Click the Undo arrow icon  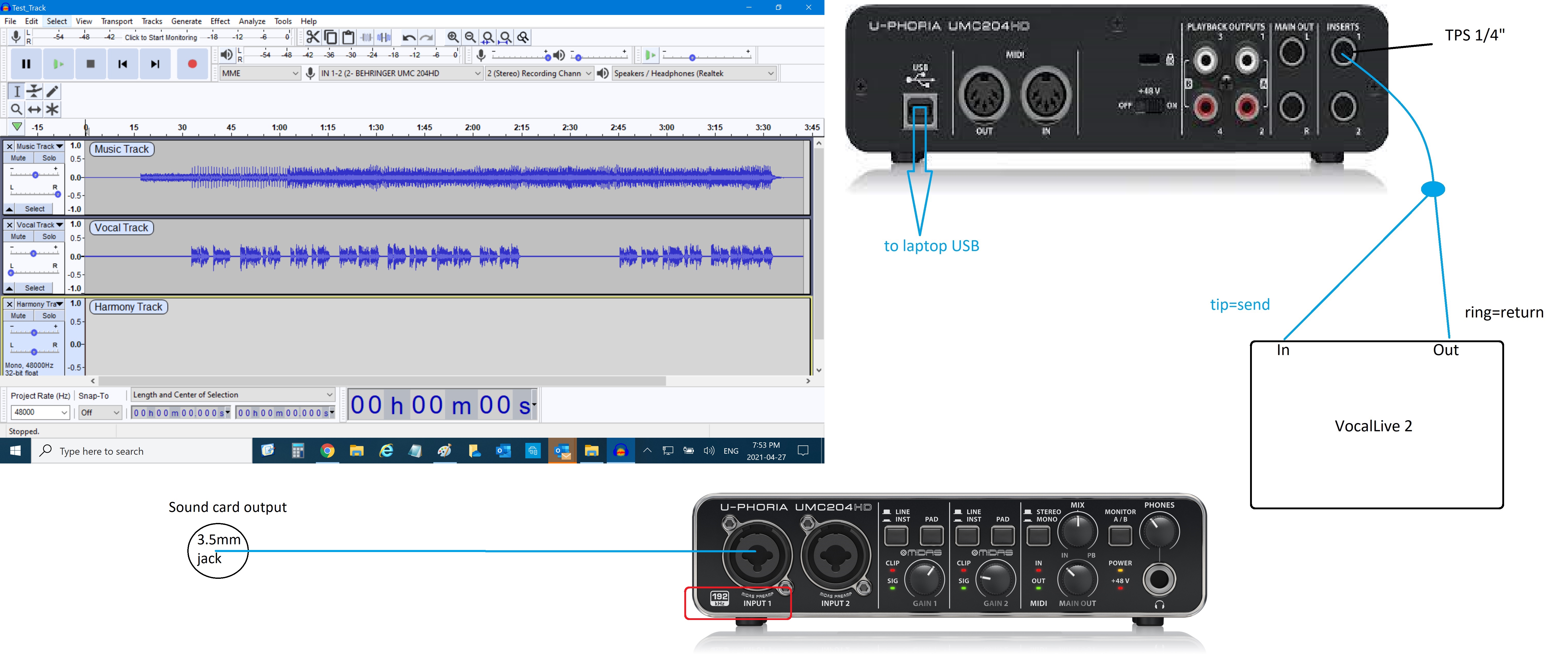click(x=409, y=37)
